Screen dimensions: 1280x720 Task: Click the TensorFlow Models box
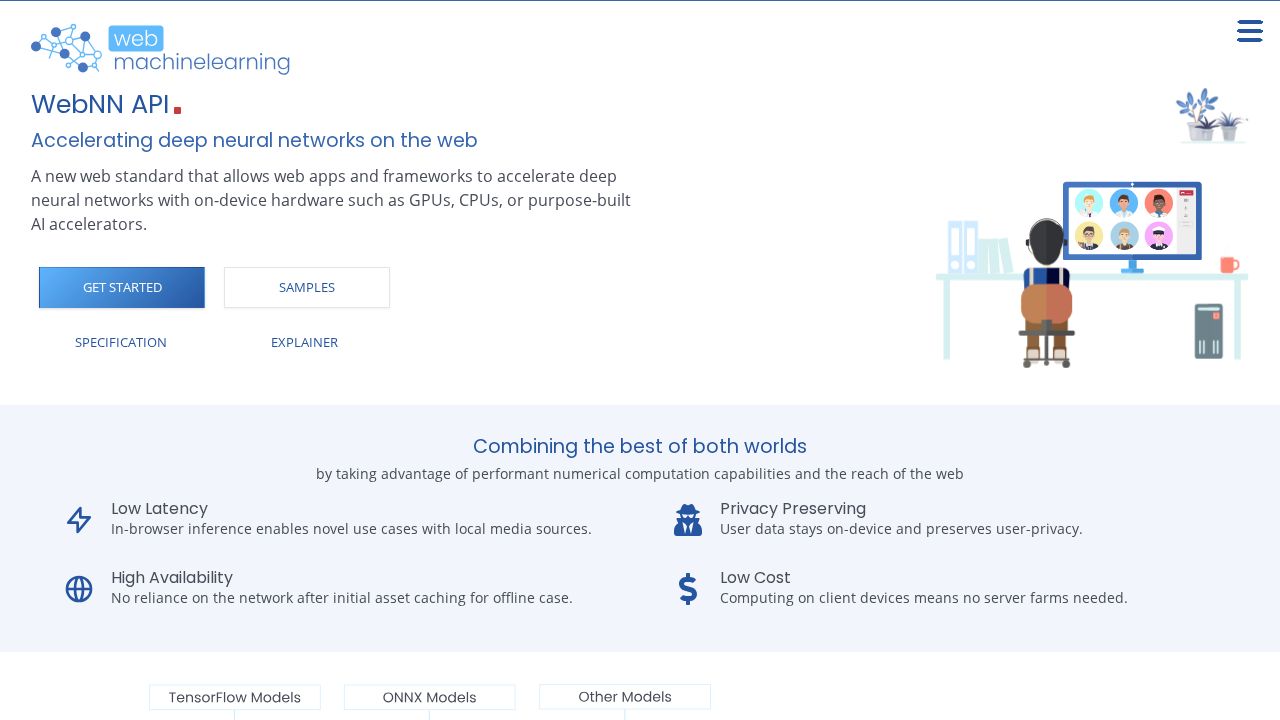pos(235,697)
